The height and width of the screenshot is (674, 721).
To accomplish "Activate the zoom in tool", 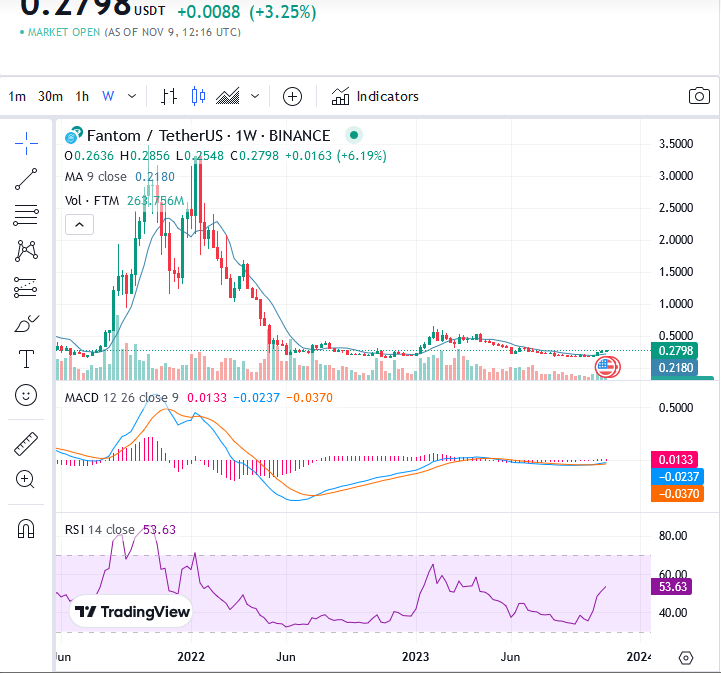I will [25, 479].
